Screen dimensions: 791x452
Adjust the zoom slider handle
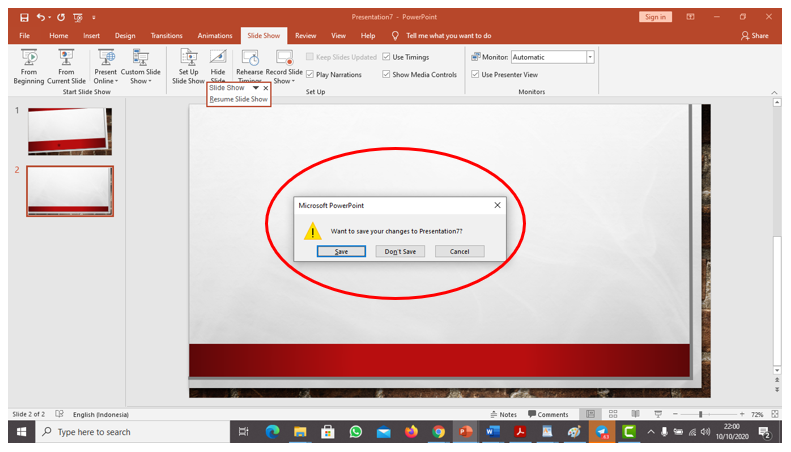tap(700, 414)
